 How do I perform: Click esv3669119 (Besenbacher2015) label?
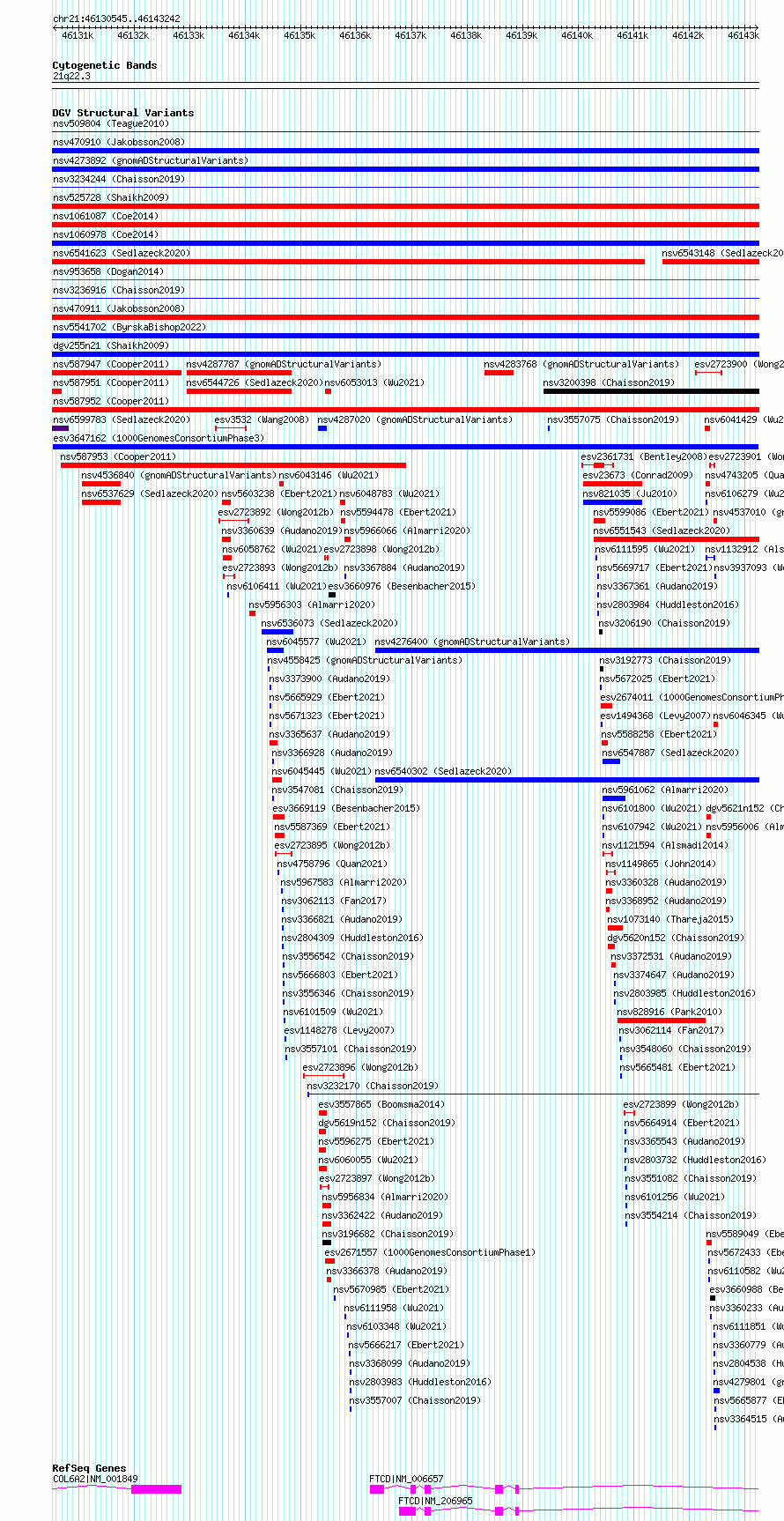click(x=346, y=808)
